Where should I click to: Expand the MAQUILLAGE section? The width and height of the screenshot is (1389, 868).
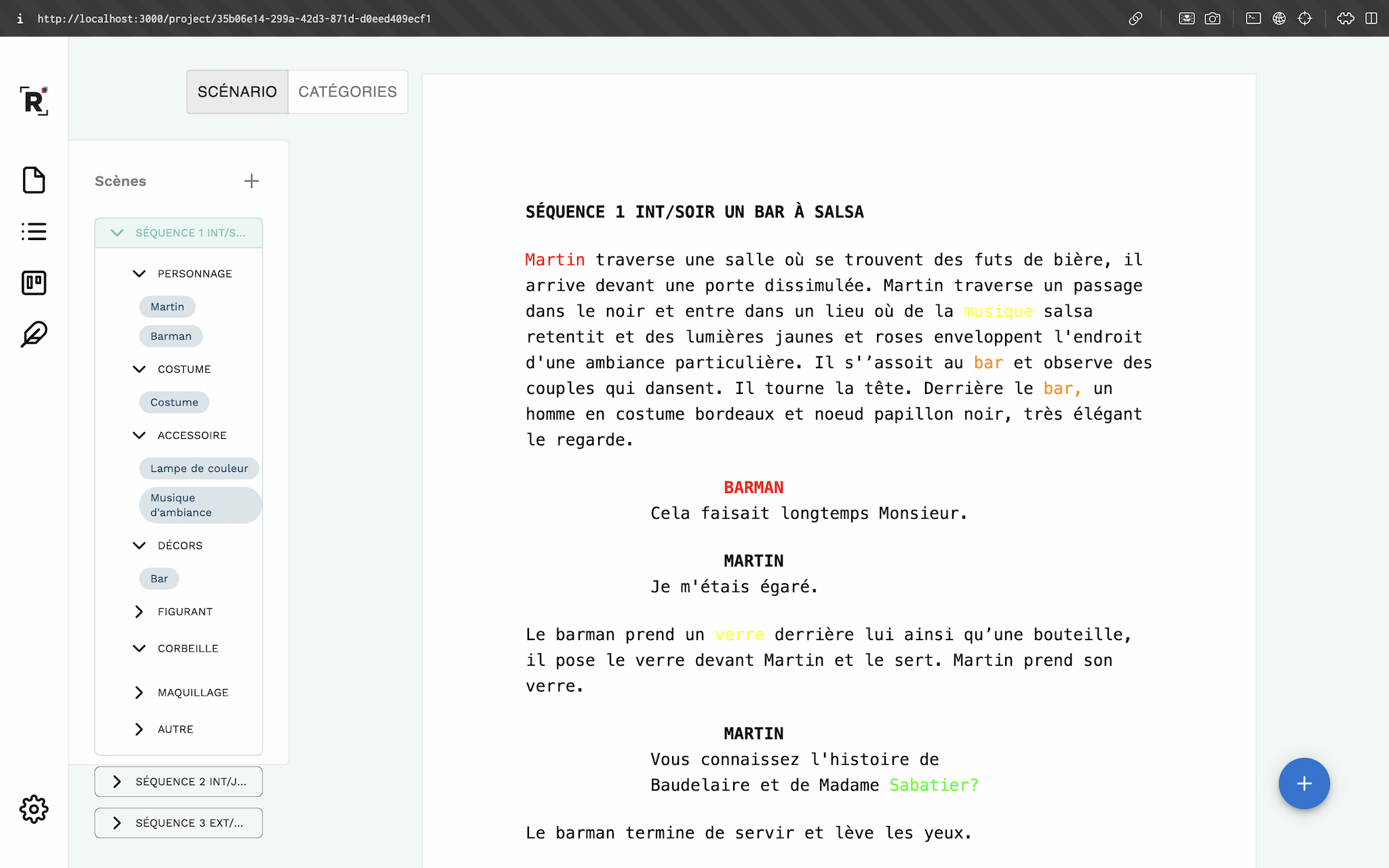tap(139, 690)
